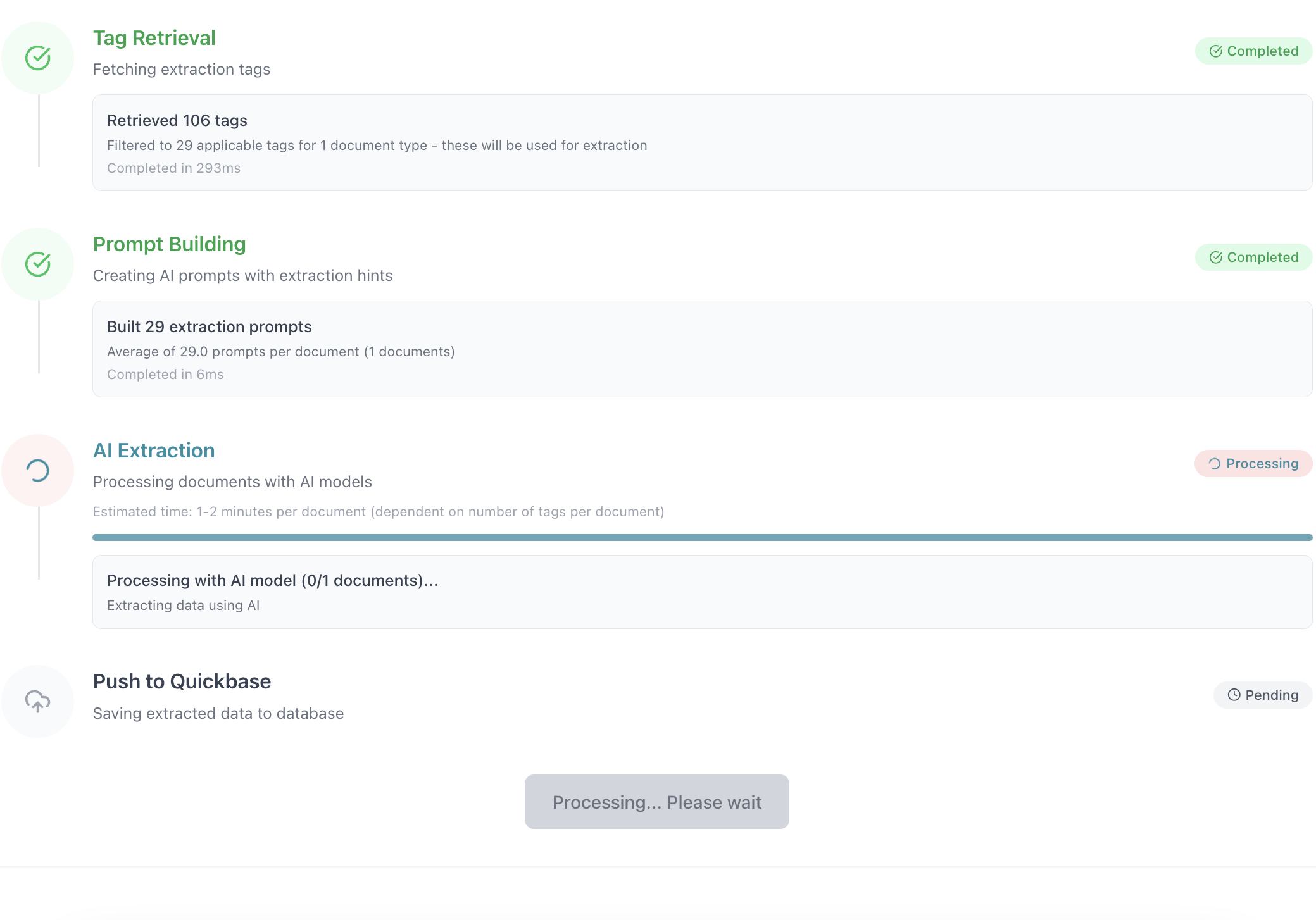Click the Prompt Building Completed status badge

coord(1253,258)
